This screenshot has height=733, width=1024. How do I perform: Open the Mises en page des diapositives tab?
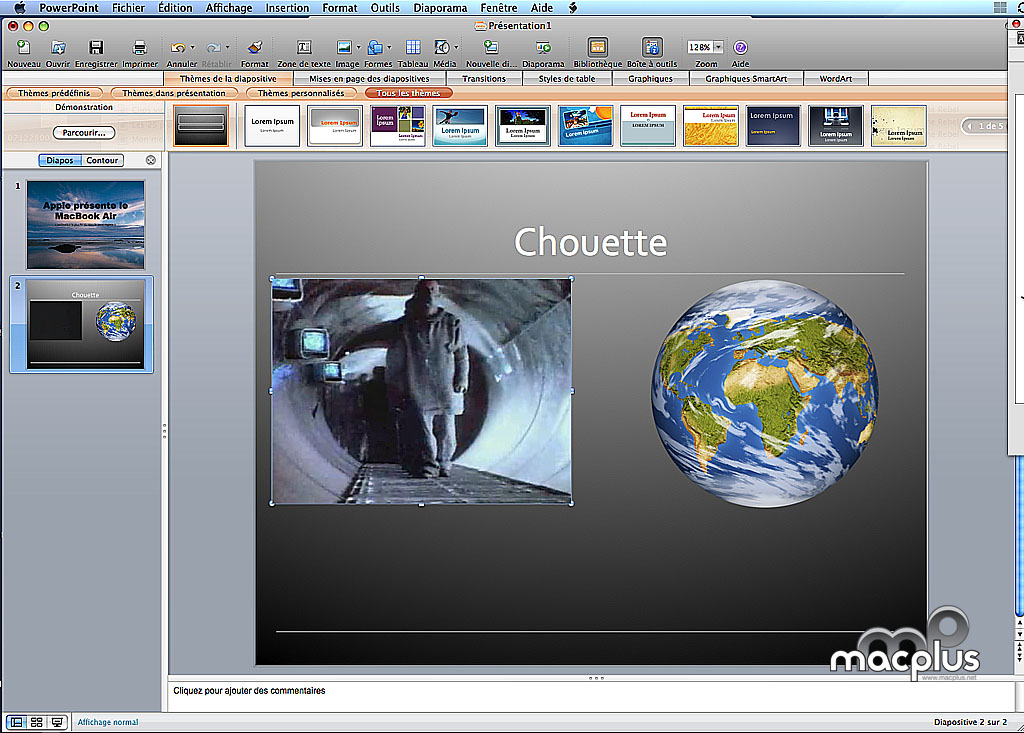[x=370, y=78]
